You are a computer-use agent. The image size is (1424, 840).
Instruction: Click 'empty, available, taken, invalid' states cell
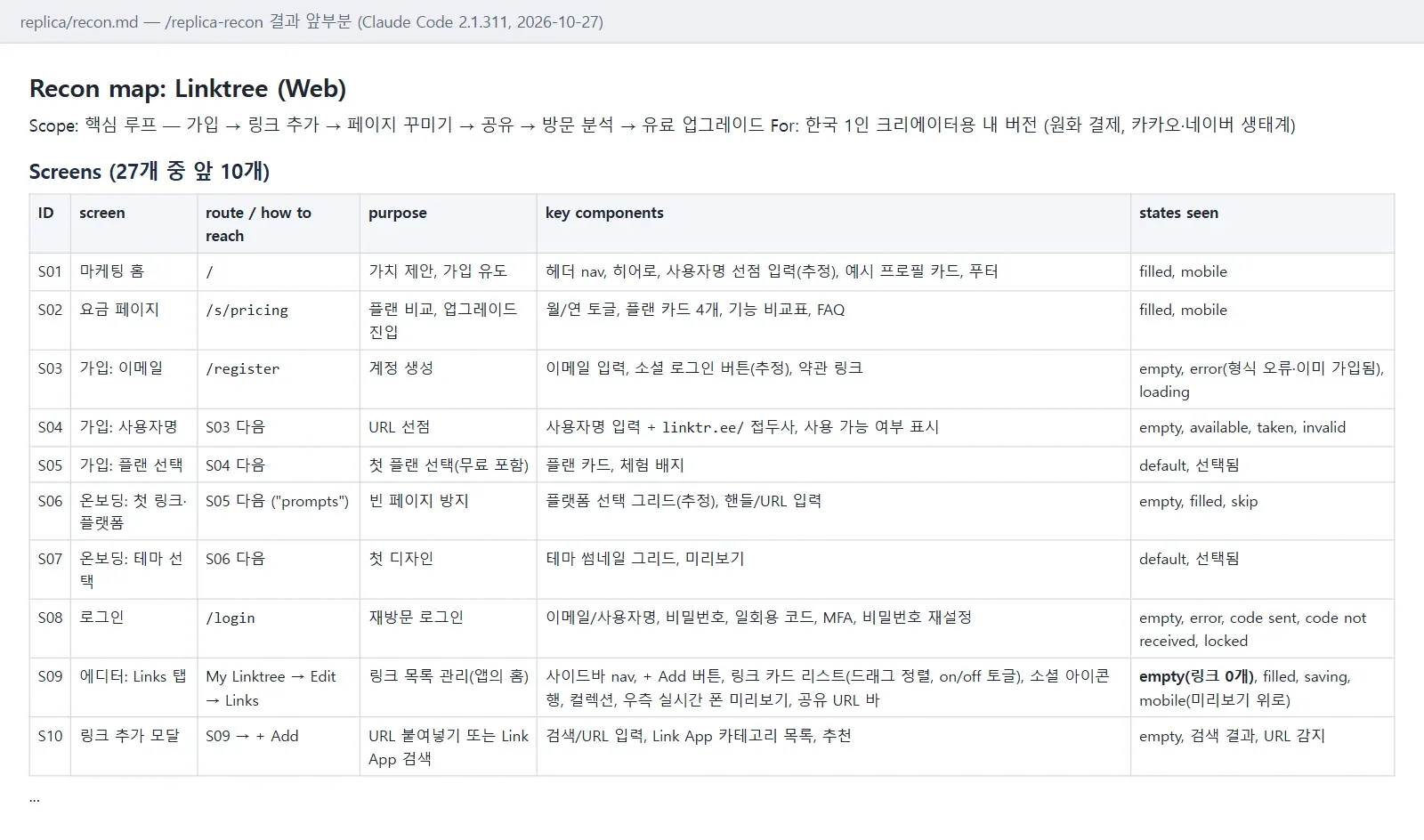[1263, 427]
